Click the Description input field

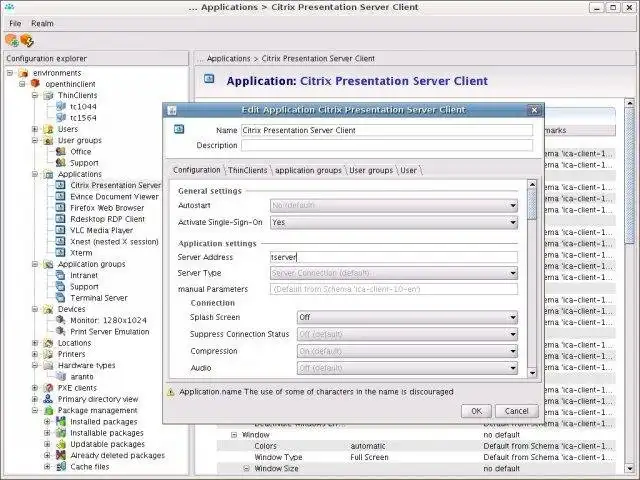pos(387,145)
